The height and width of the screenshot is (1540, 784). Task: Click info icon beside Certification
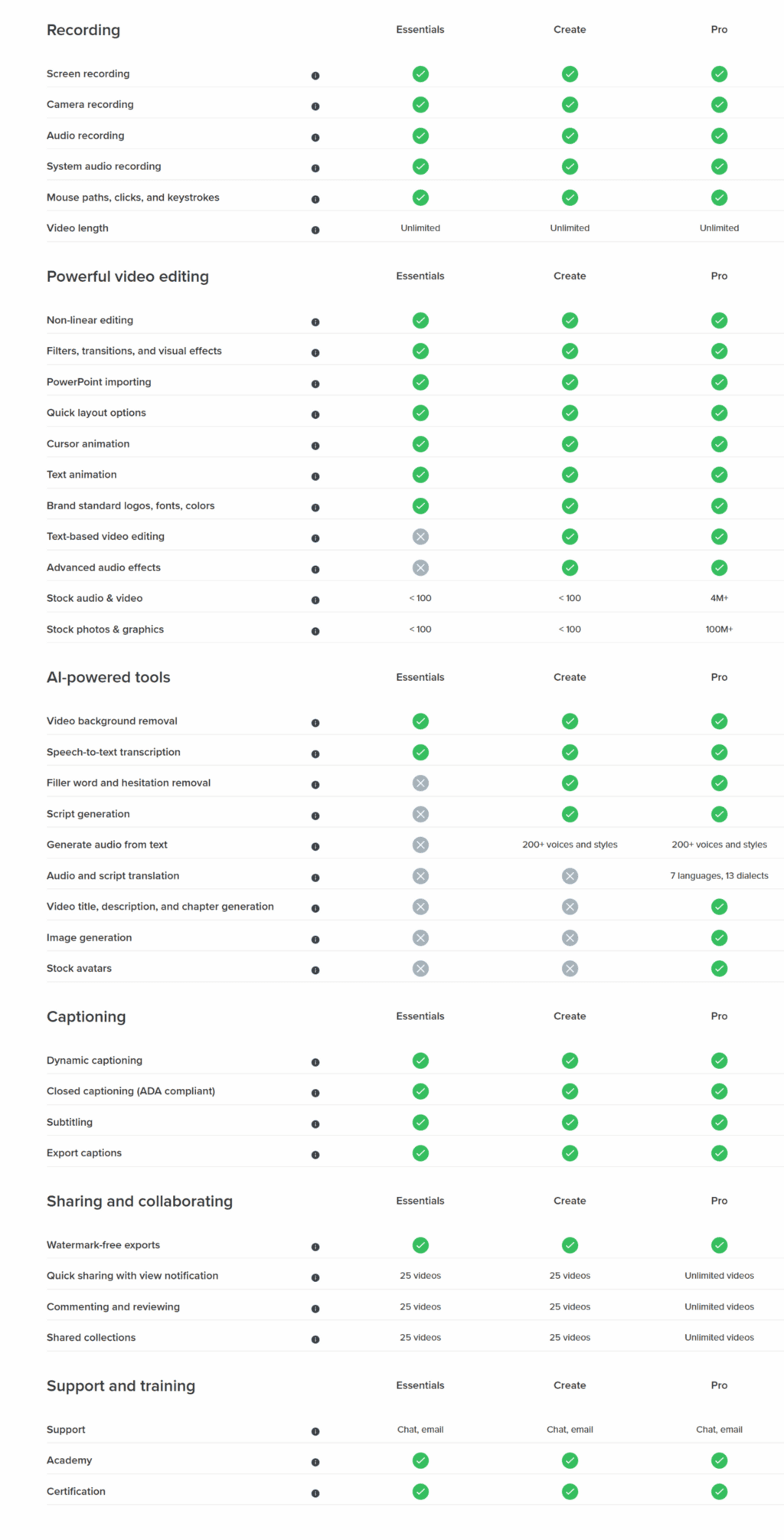click(315, 1493)
